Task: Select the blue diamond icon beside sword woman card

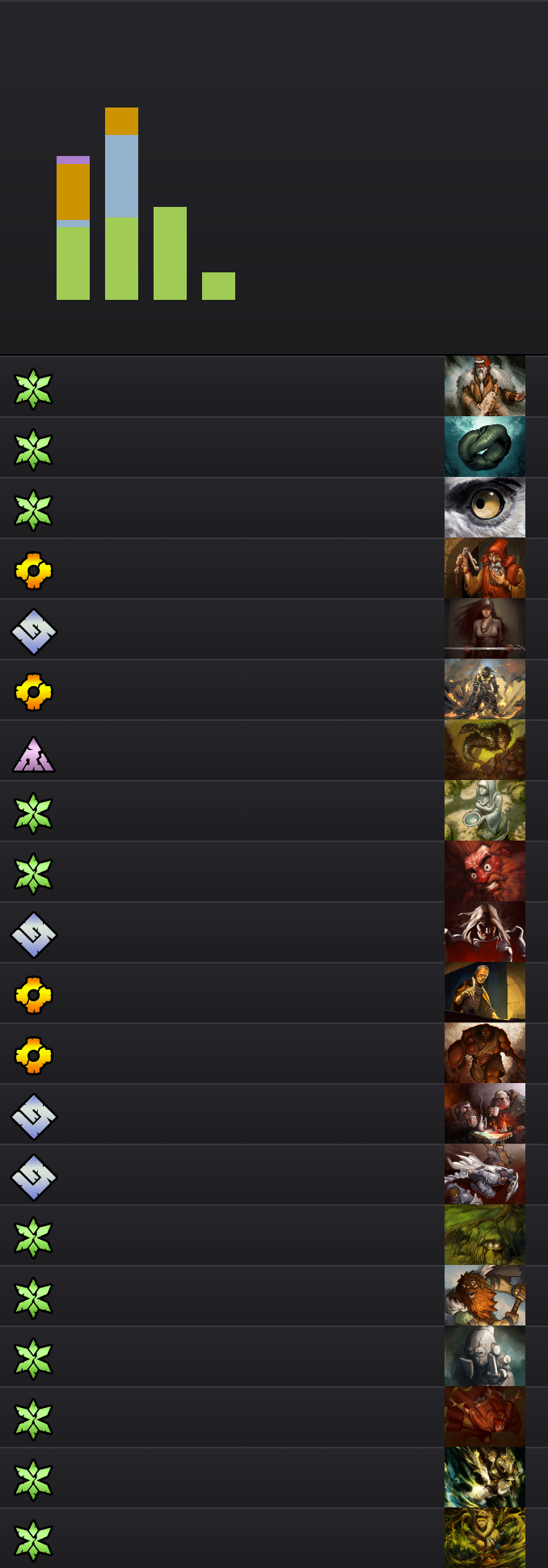Action: pos(33,631)
